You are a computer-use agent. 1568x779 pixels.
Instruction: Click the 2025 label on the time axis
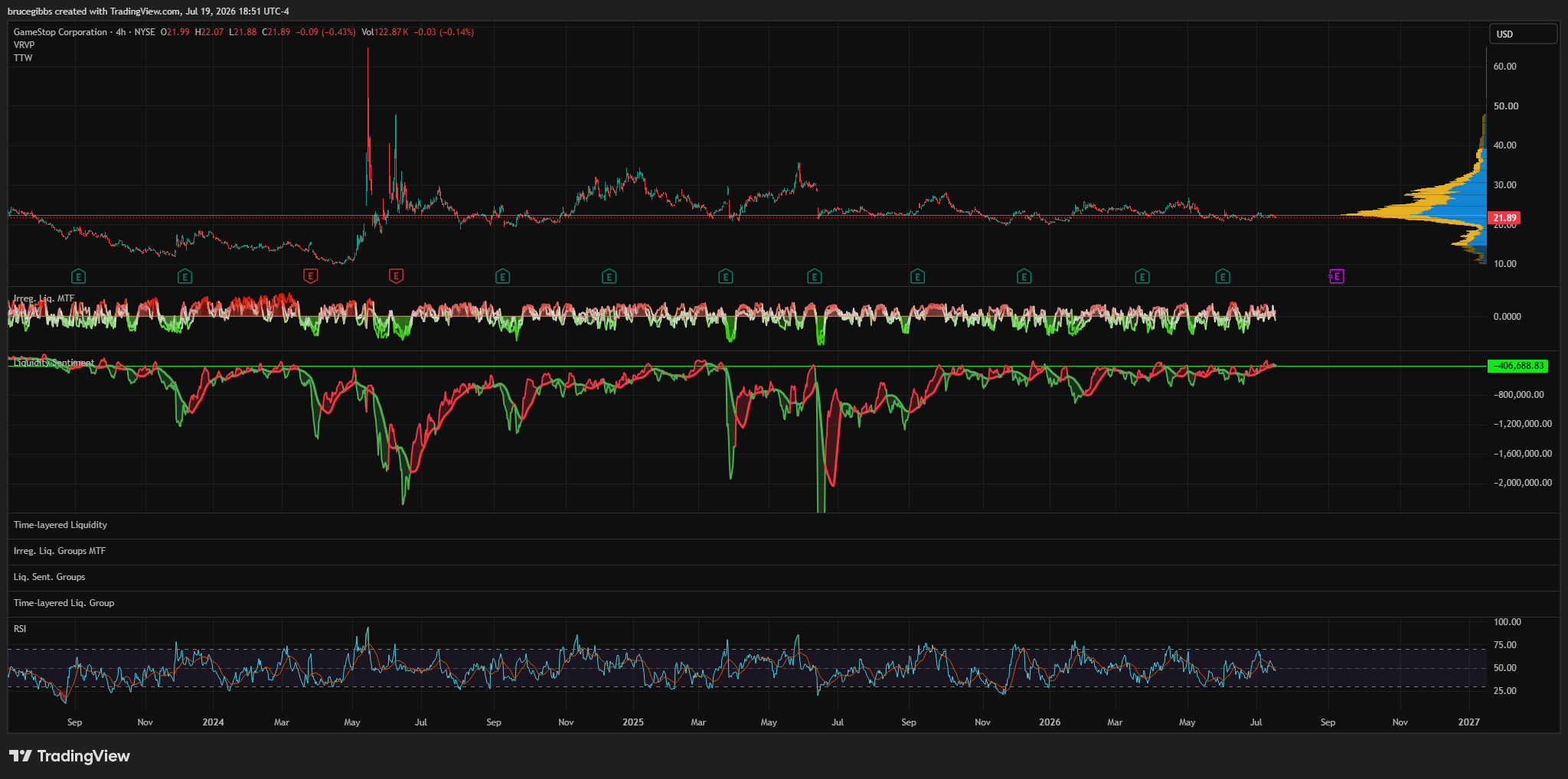pos(633,722)
